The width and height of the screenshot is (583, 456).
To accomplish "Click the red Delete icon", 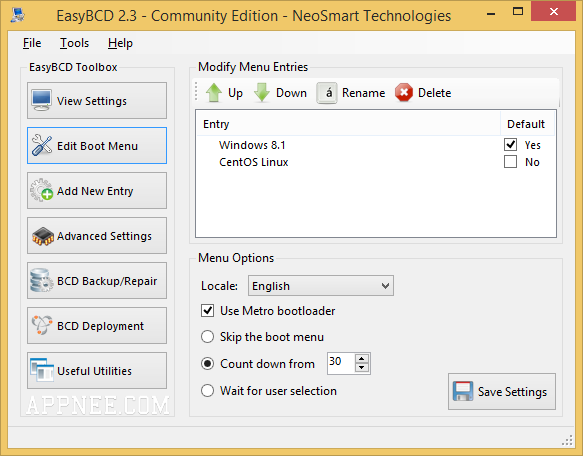I will [404, 92].
